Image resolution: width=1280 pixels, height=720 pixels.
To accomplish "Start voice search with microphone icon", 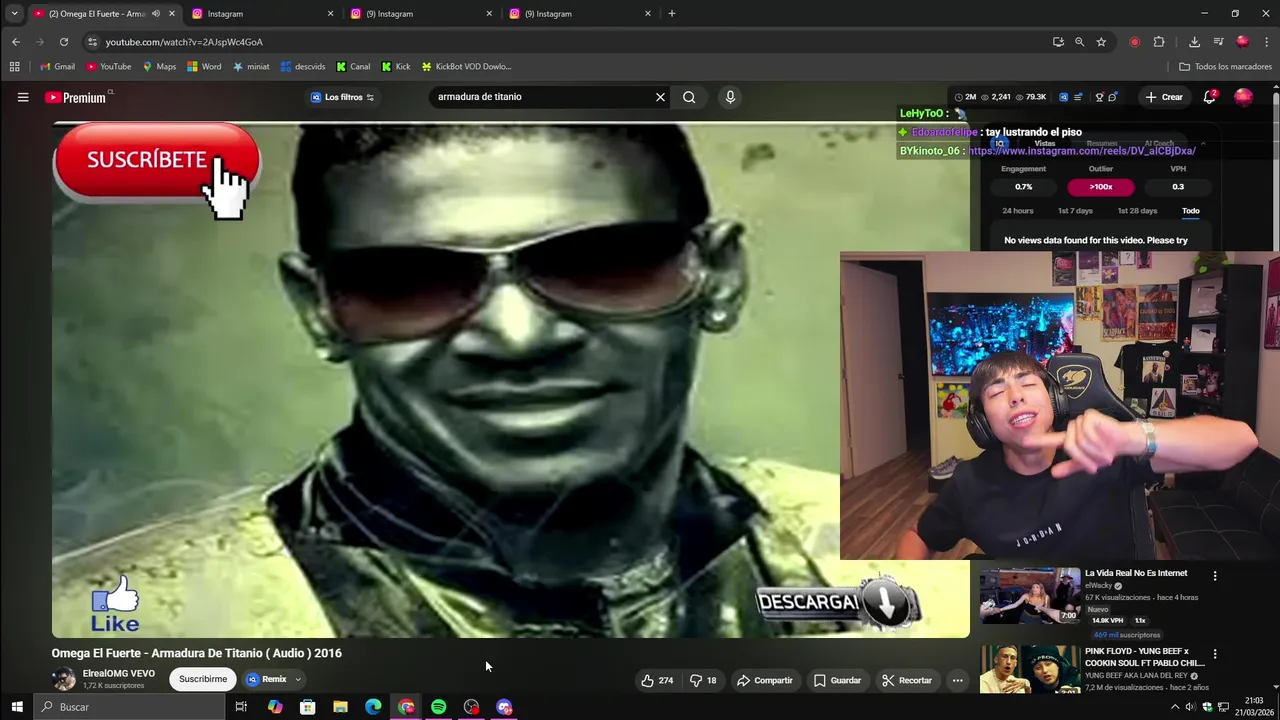I will [x=730, y=97].
